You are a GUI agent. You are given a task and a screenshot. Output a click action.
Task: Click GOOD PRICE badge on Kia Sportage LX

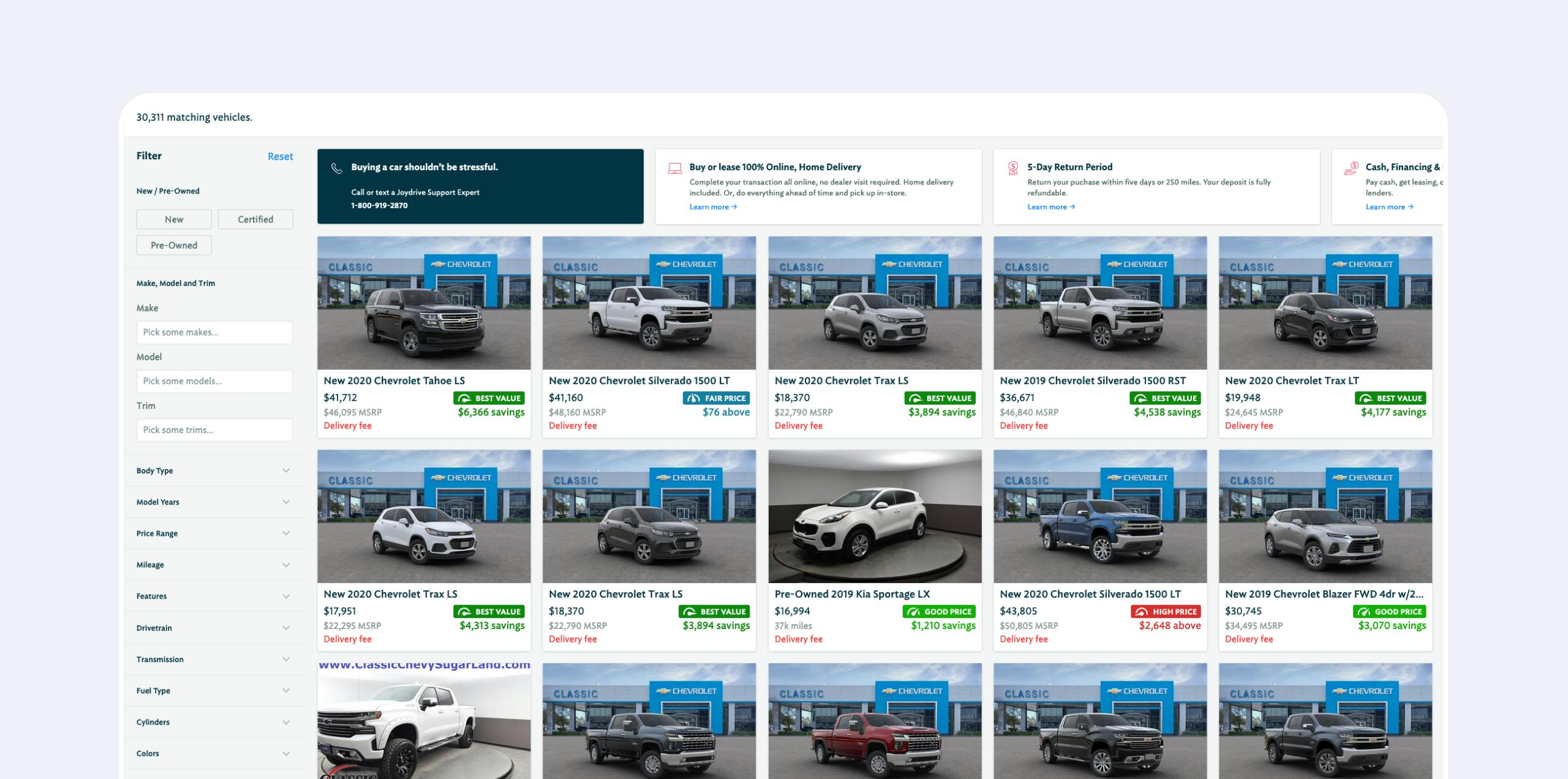click(939, 611)
